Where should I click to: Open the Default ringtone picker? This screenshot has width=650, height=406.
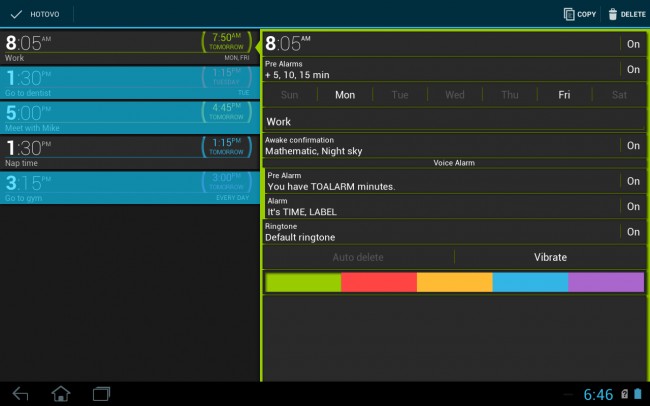(x=440, y=231)
